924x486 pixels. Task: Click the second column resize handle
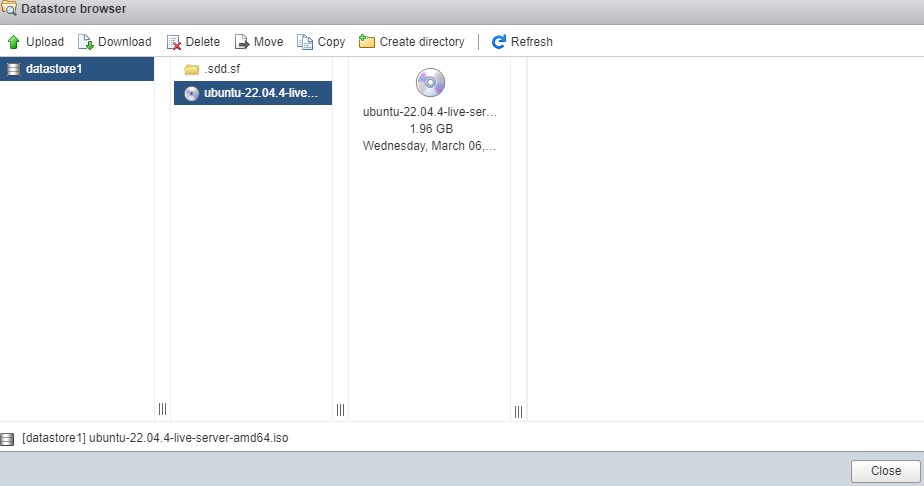[x=340, y=409]
